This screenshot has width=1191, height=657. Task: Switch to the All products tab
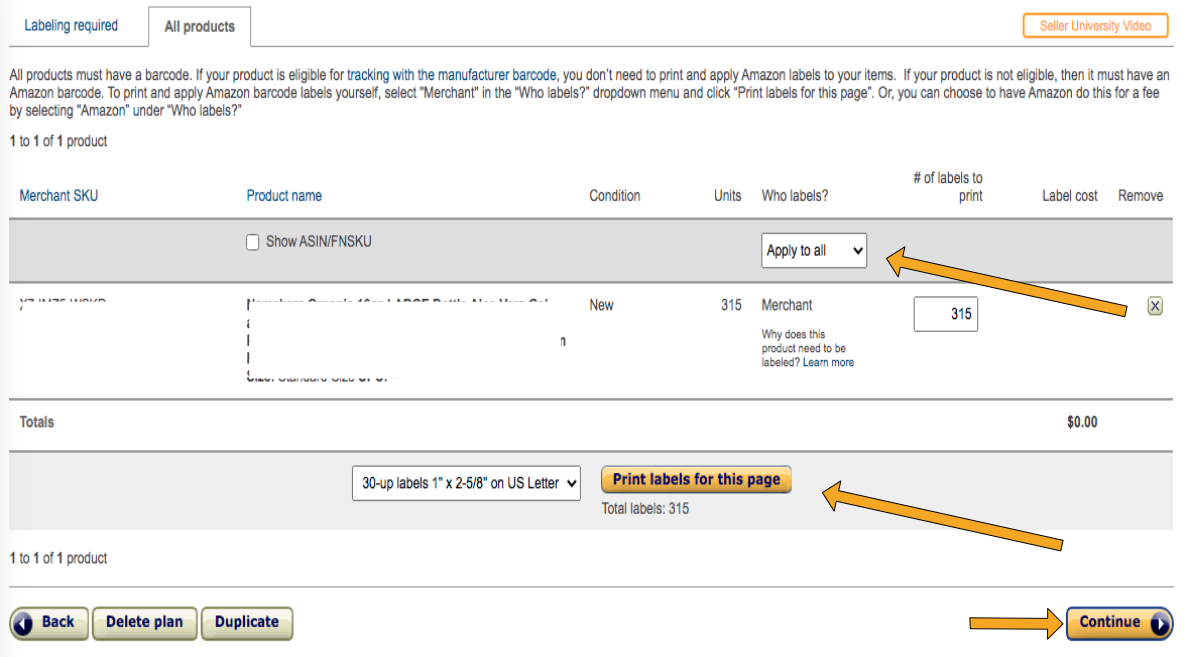point(199,27)
